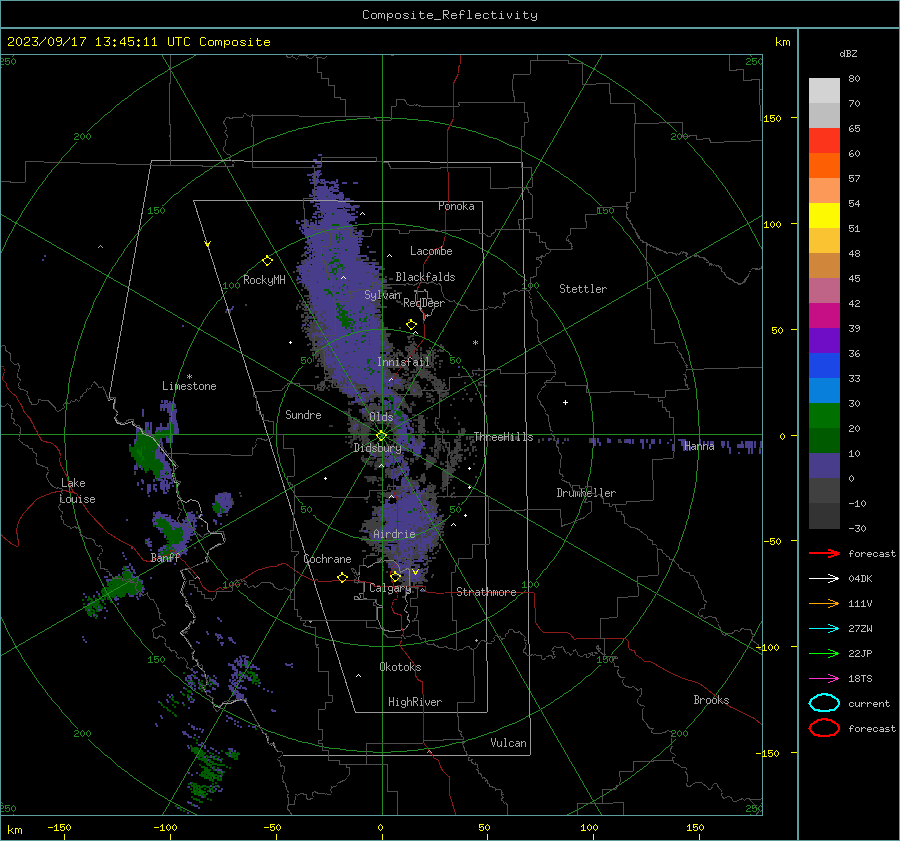Click the green 30 dBZ color swatch

(x=824, y=415)
